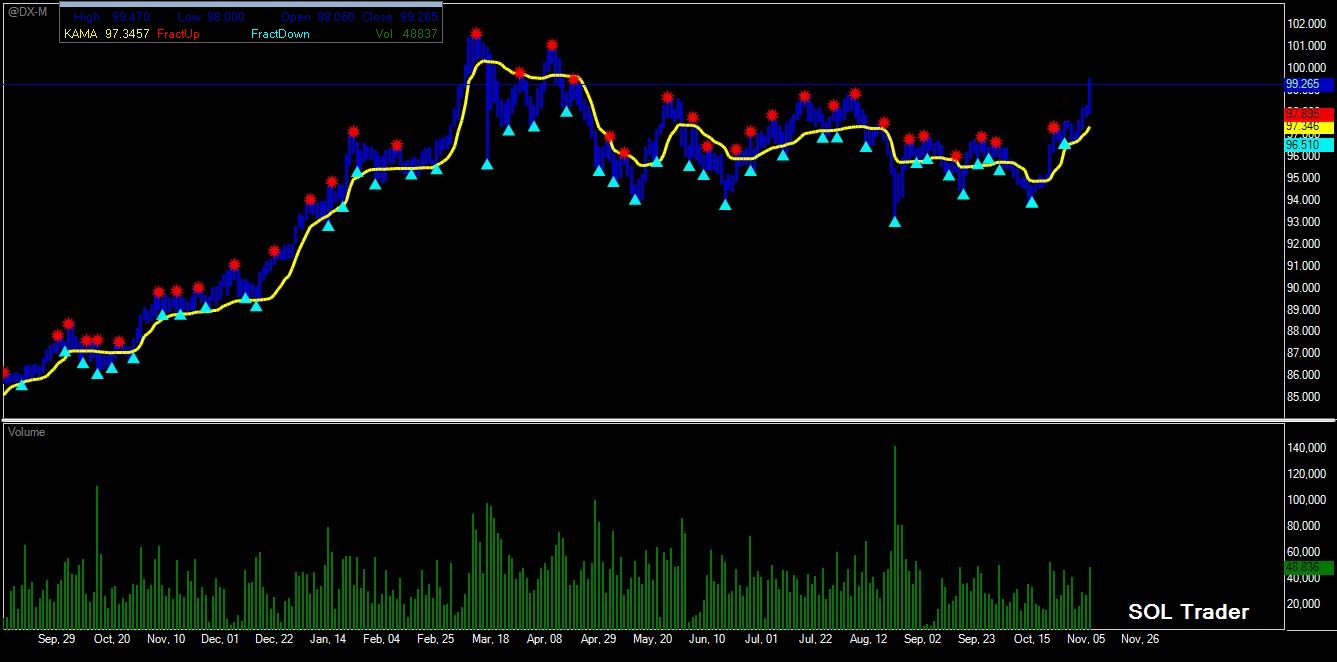The width and height of the screenshot is (1337, 662).
Task: Click the 80,000 volume axis label
Action: point(1305,526)
